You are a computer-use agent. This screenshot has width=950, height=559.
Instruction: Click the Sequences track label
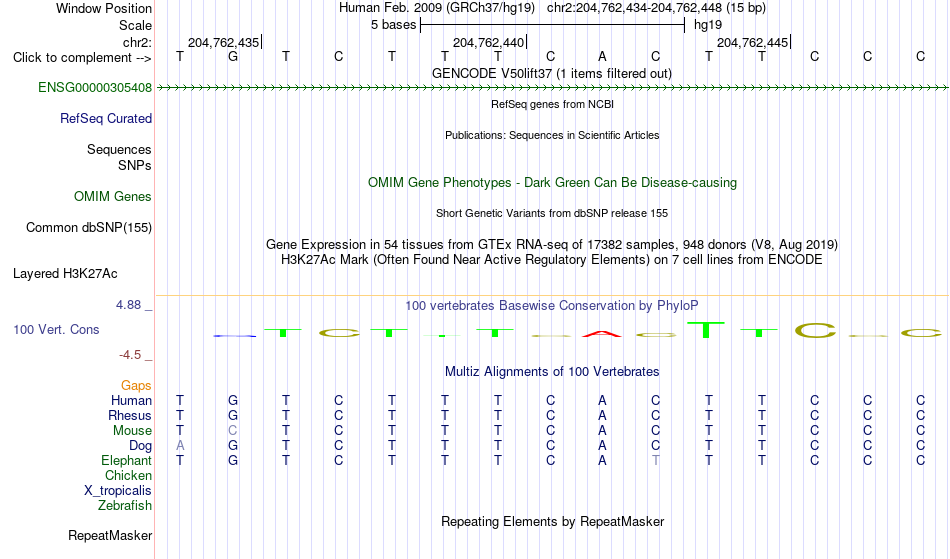pos(119,150)
